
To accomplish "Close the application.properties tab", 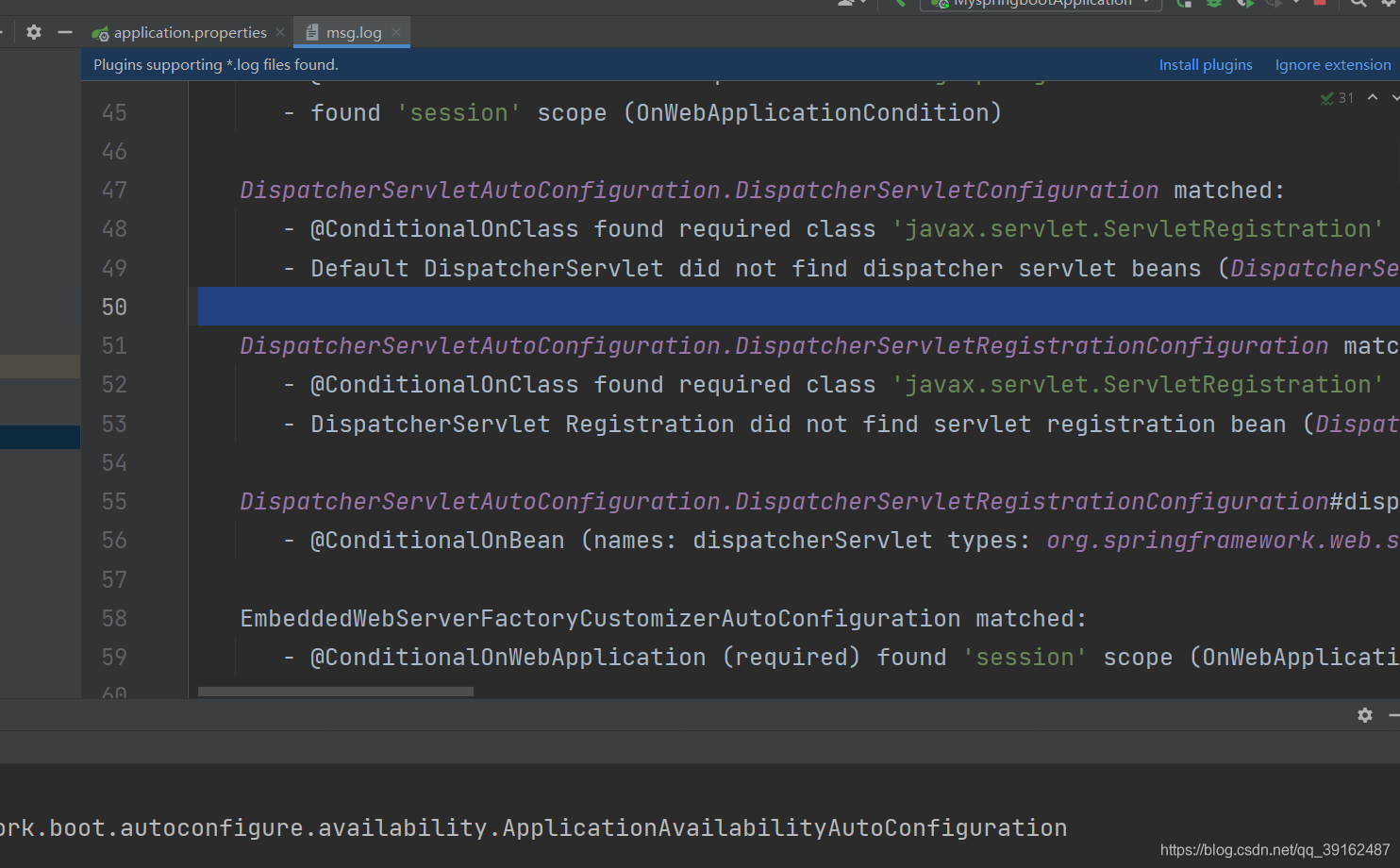I will coord(280,32).
